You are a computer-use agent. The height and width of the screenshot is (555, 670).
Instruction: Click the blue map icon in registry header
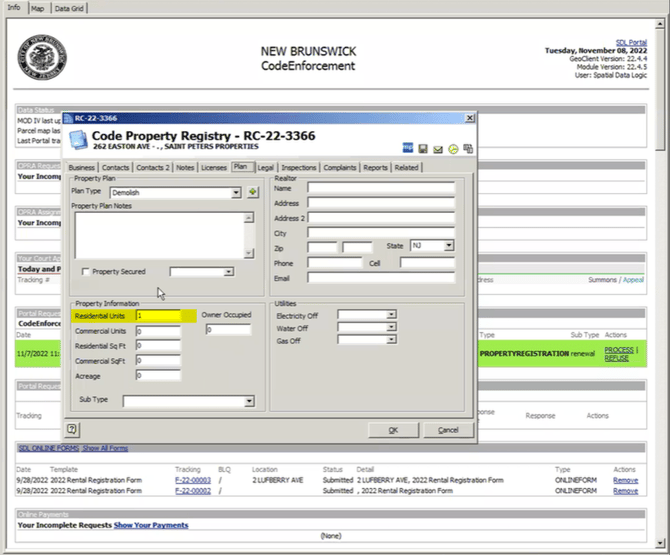408,148
